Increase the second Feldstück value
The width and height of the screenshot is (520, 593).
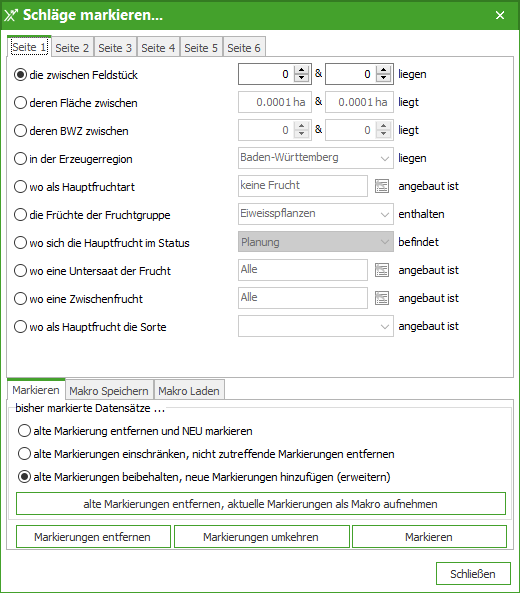pos(383,70)
